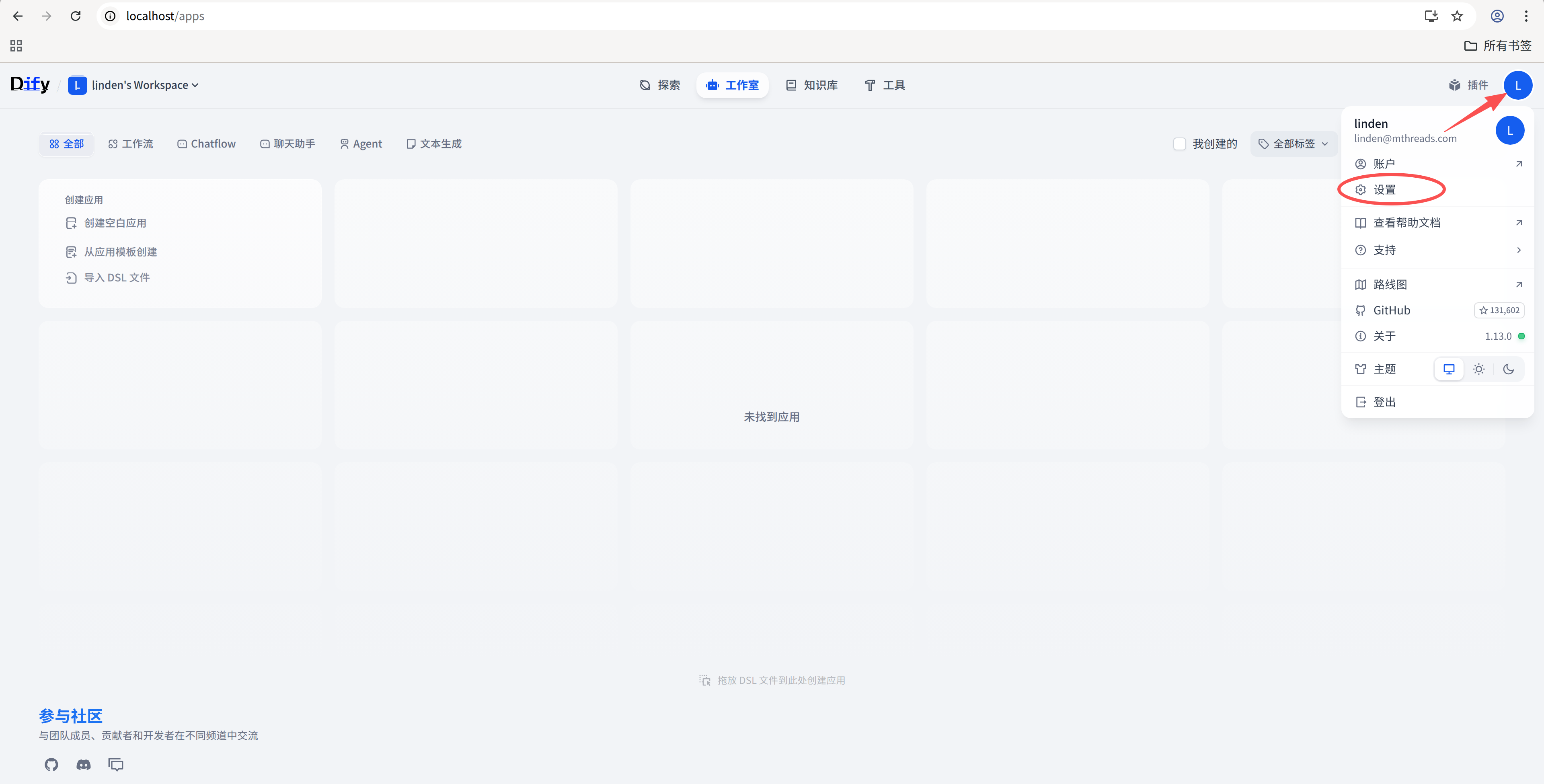Click the large avatar in user menu
This screenshot has width=1544, height=784.
click(1510, 130)
